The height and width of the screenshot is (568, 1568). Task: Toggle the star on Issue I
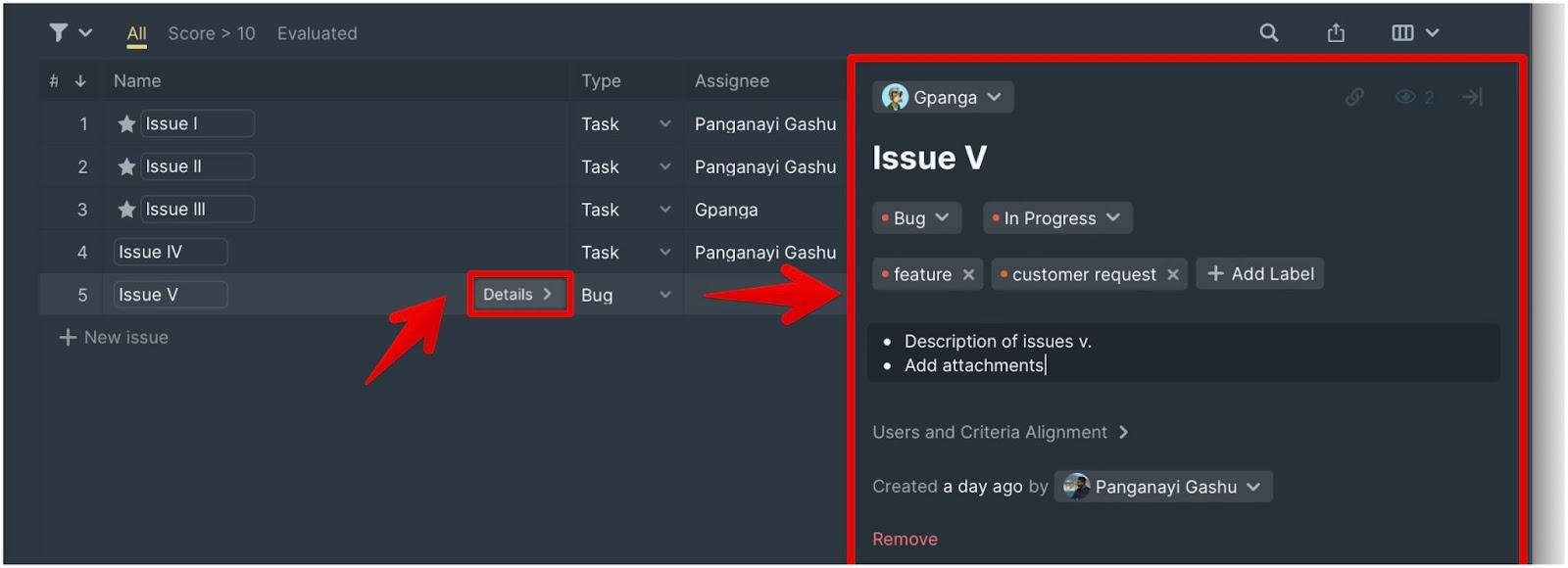(x=126, y=123)
